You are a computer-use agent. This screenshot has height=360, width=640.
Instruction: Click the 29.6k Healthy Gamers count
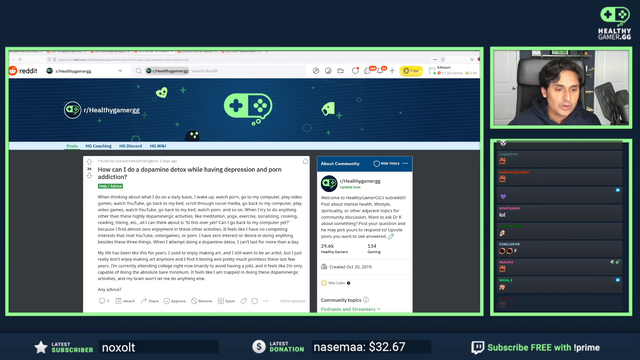tap(334, 249)
